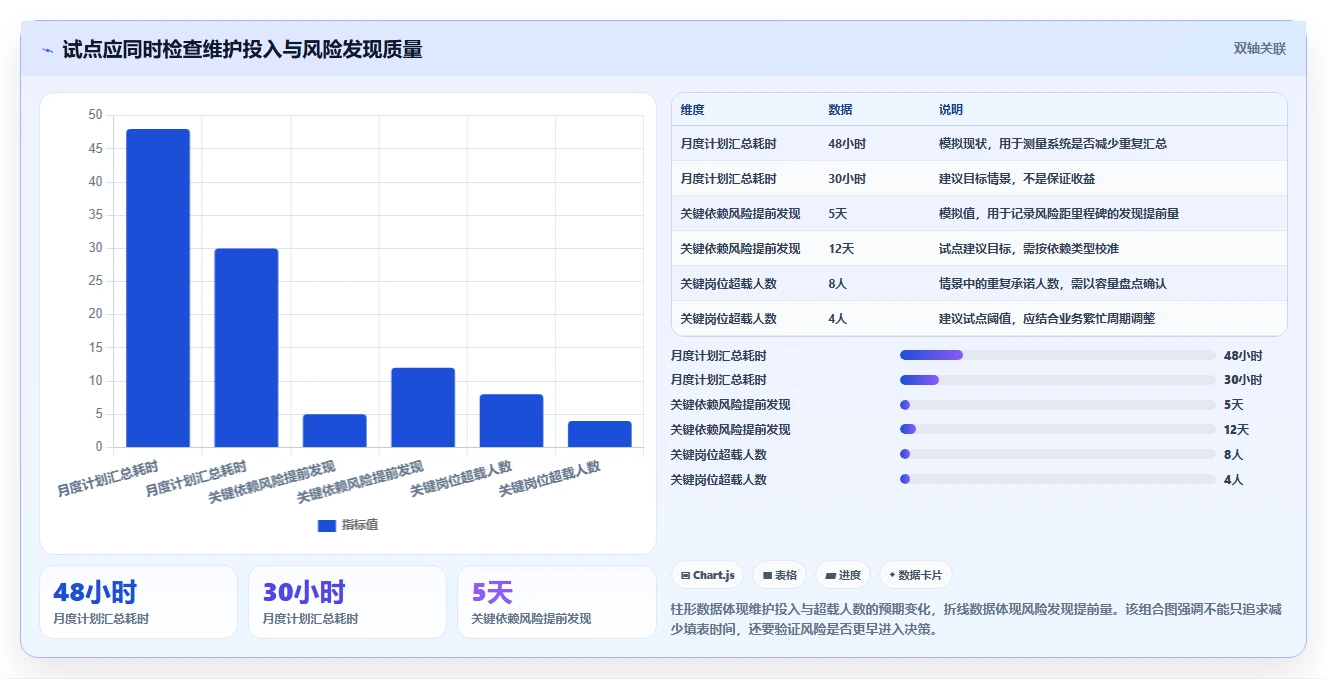Click the 双轴关联 tag in the header
This screenshot has width=1327, height=679.
click(1260, 49)
